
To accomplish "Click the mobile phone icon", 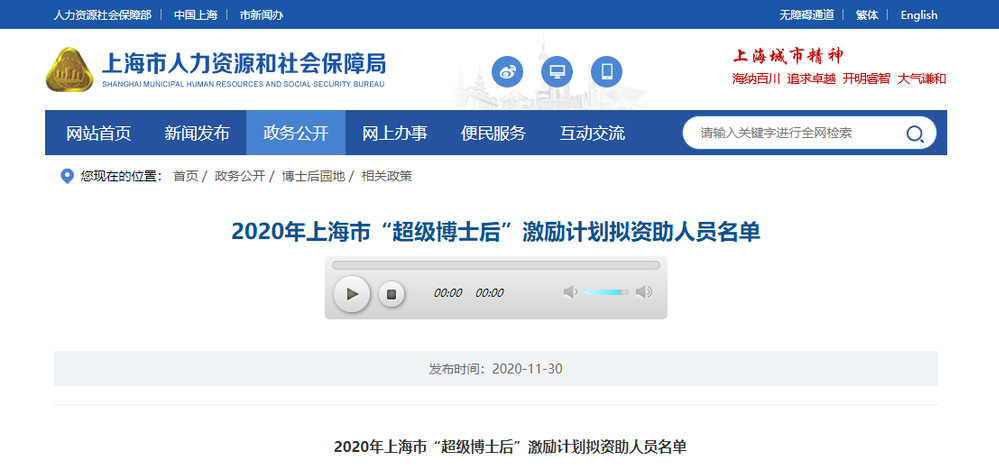I will click(x=606, y=72).
